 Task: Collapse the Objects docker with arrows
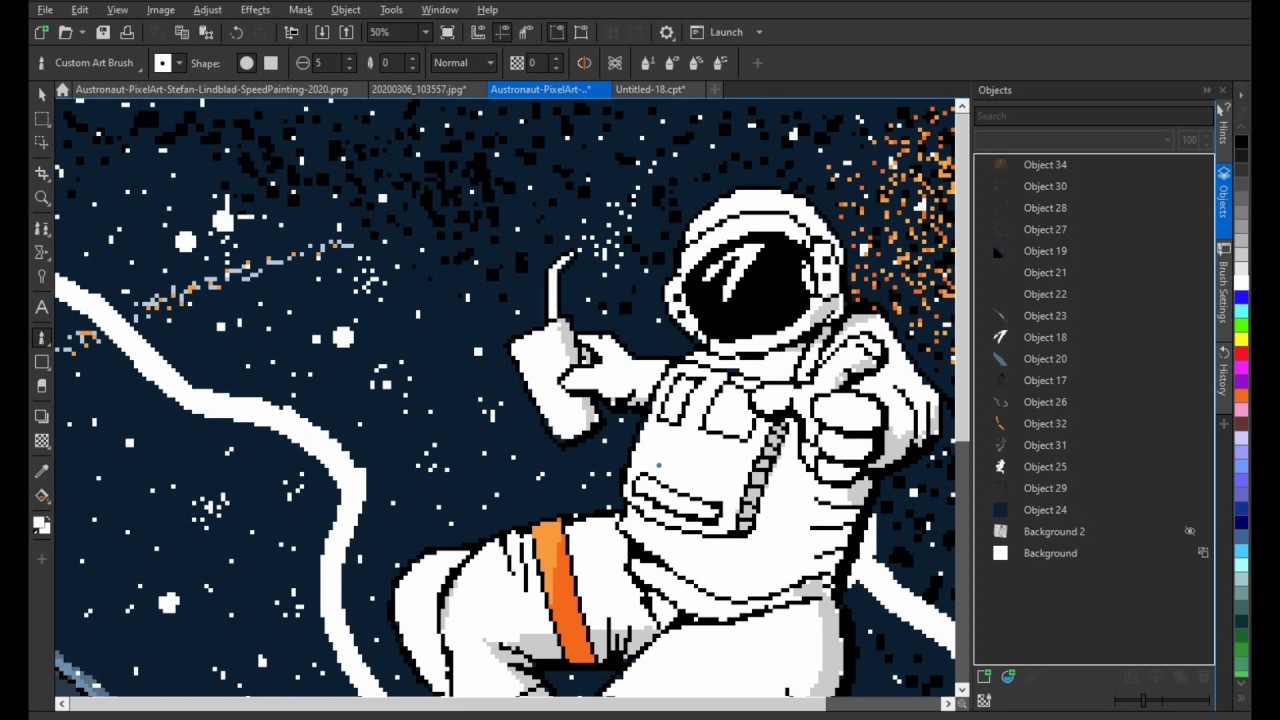tap(1207, 90)
